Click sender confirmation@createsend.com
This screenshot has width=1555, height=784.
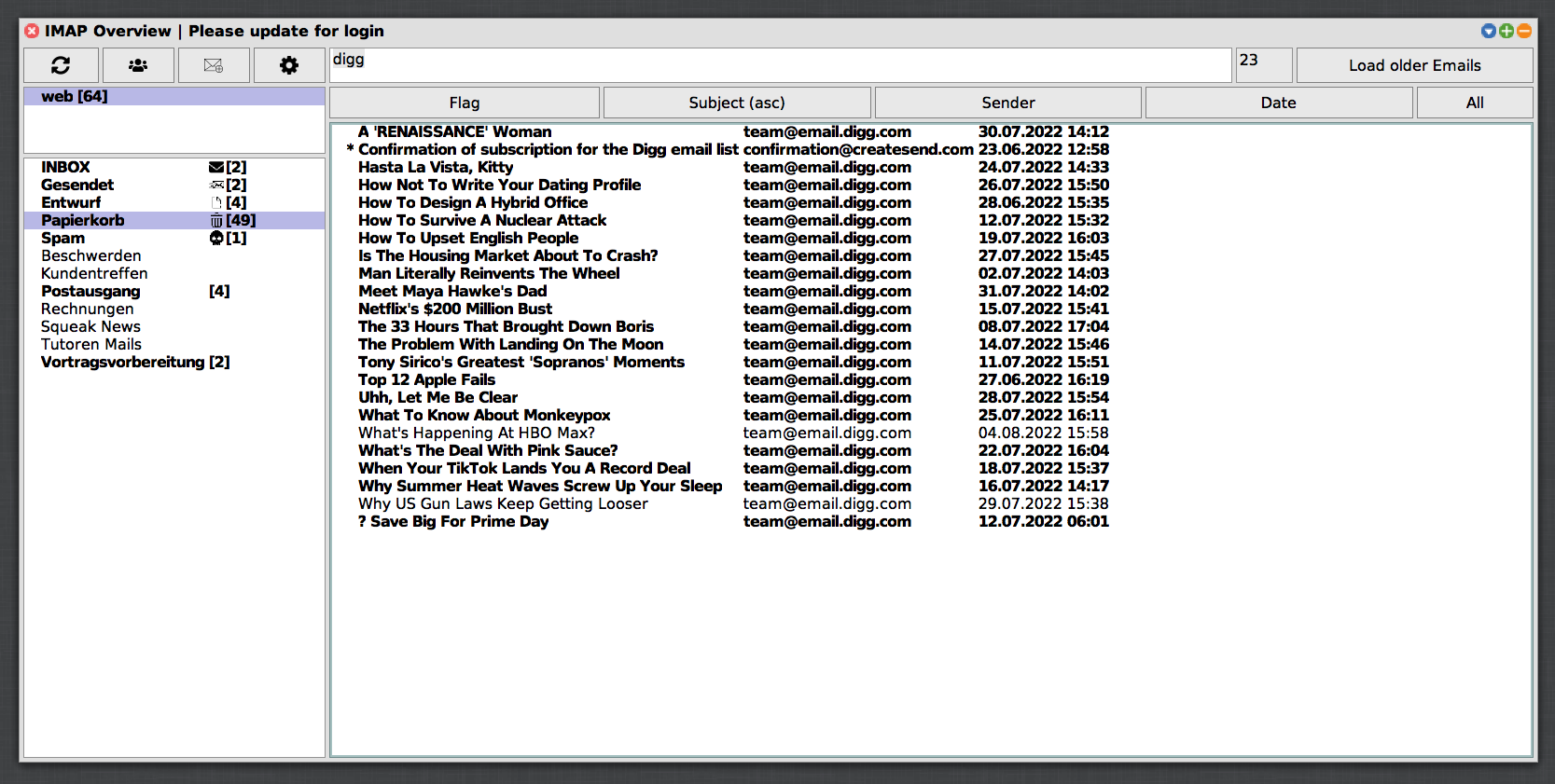tap(858, 149)
